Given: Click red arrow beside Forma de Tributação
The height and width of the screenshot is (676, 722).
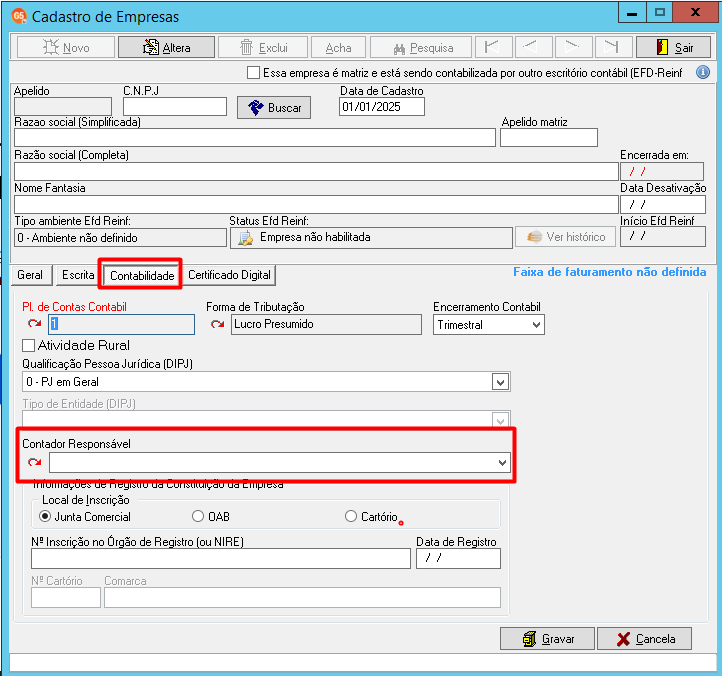Looking at the screenshot, I should coord(217,324).
